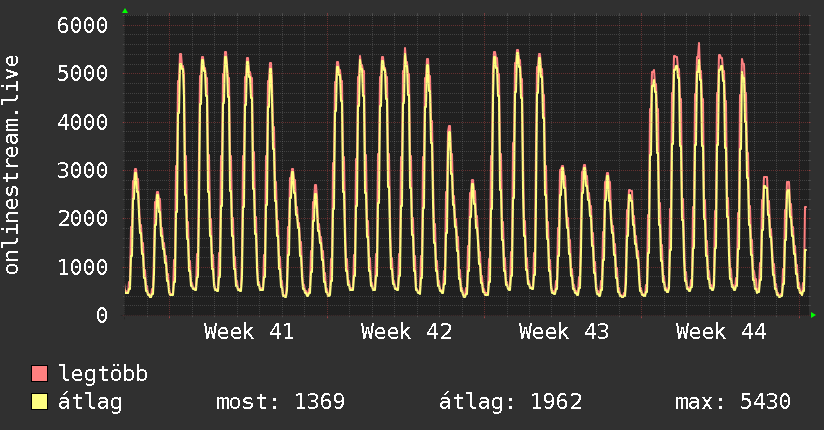Click the legtöbb legend label
The height and width of the screenshot is (430, 824).
tap(103, 374)
